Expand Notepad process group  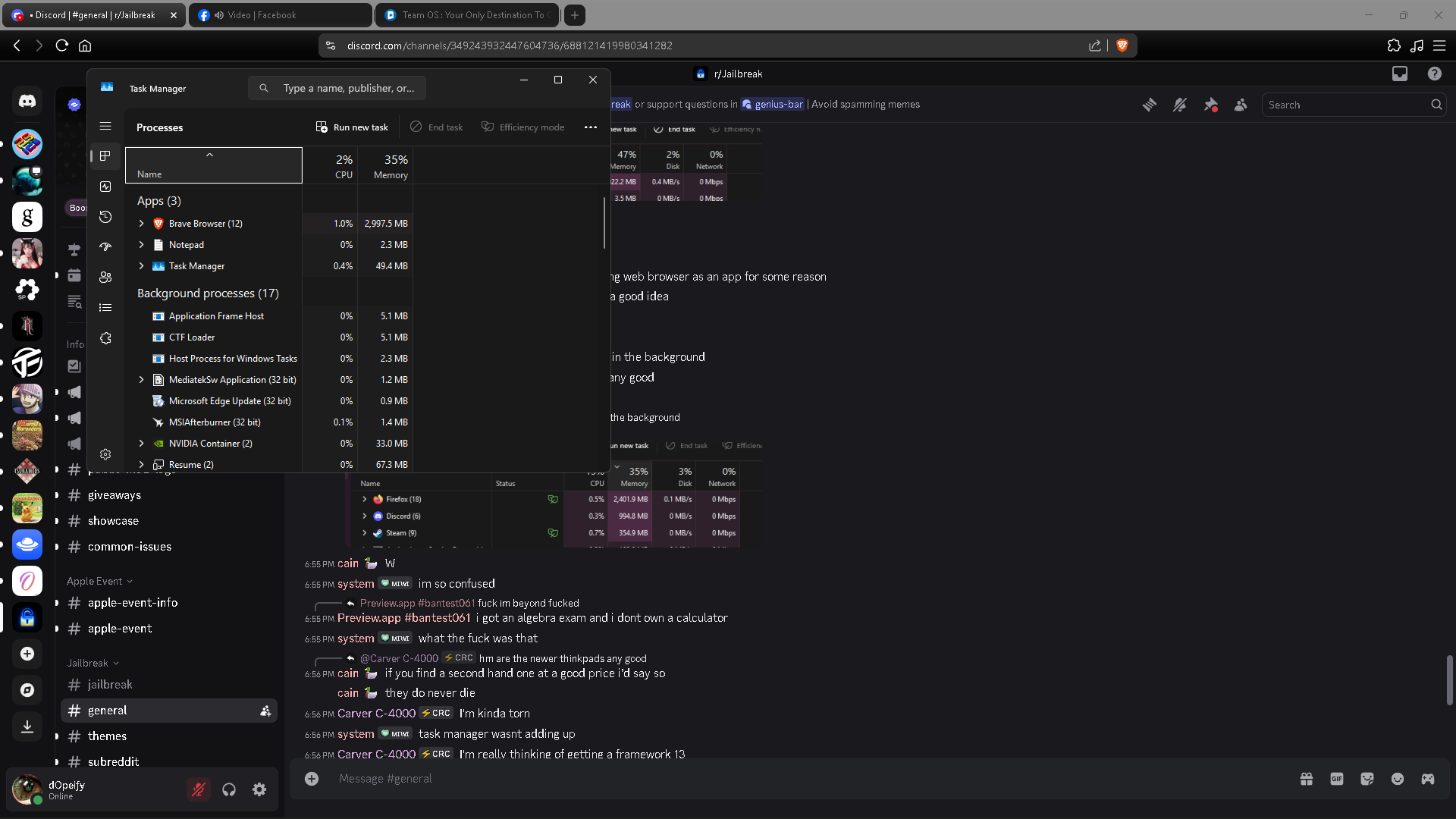point(141,245)
